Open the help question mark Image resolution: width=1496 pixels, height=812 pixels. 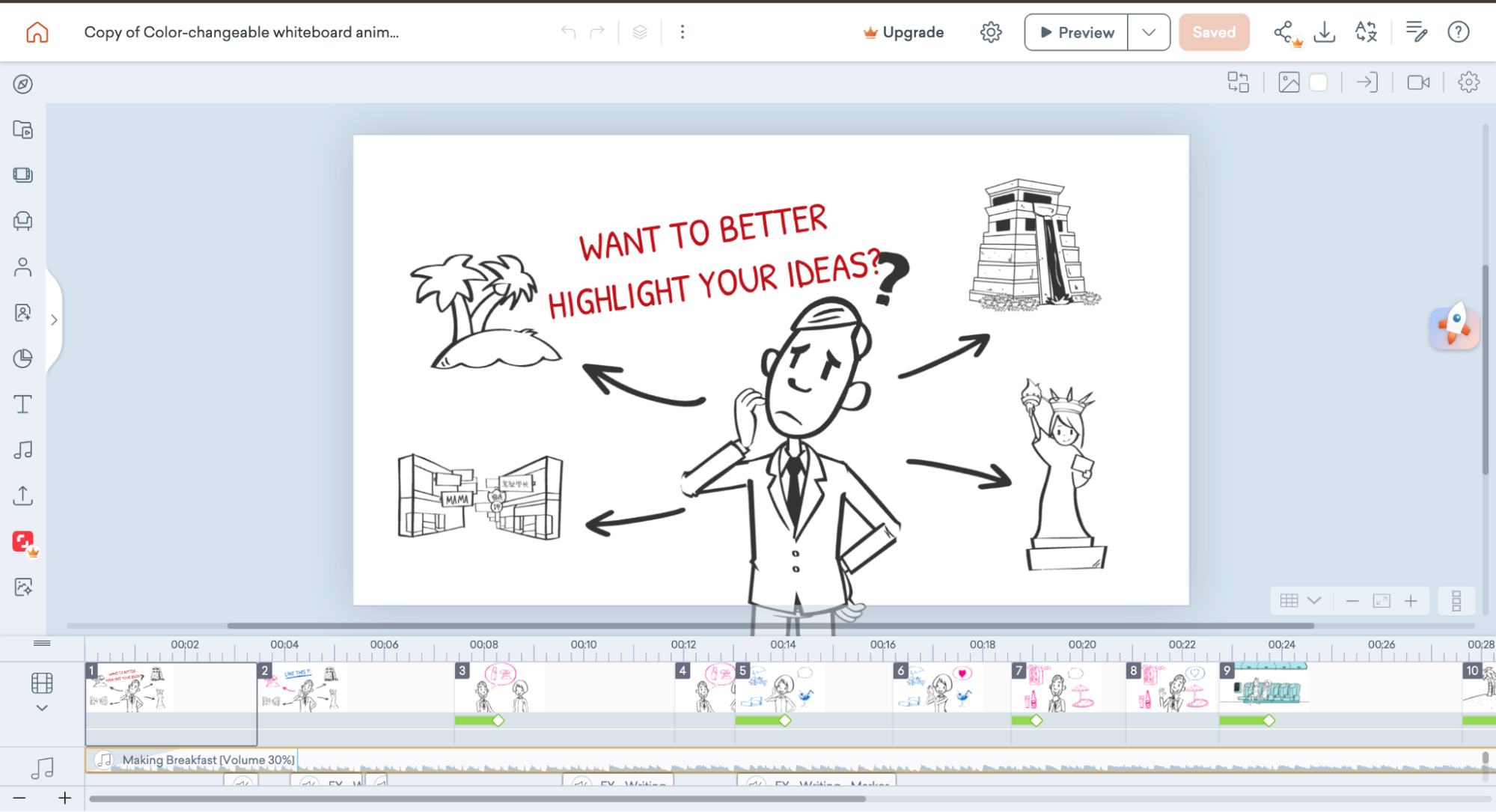click(1459, 32)
